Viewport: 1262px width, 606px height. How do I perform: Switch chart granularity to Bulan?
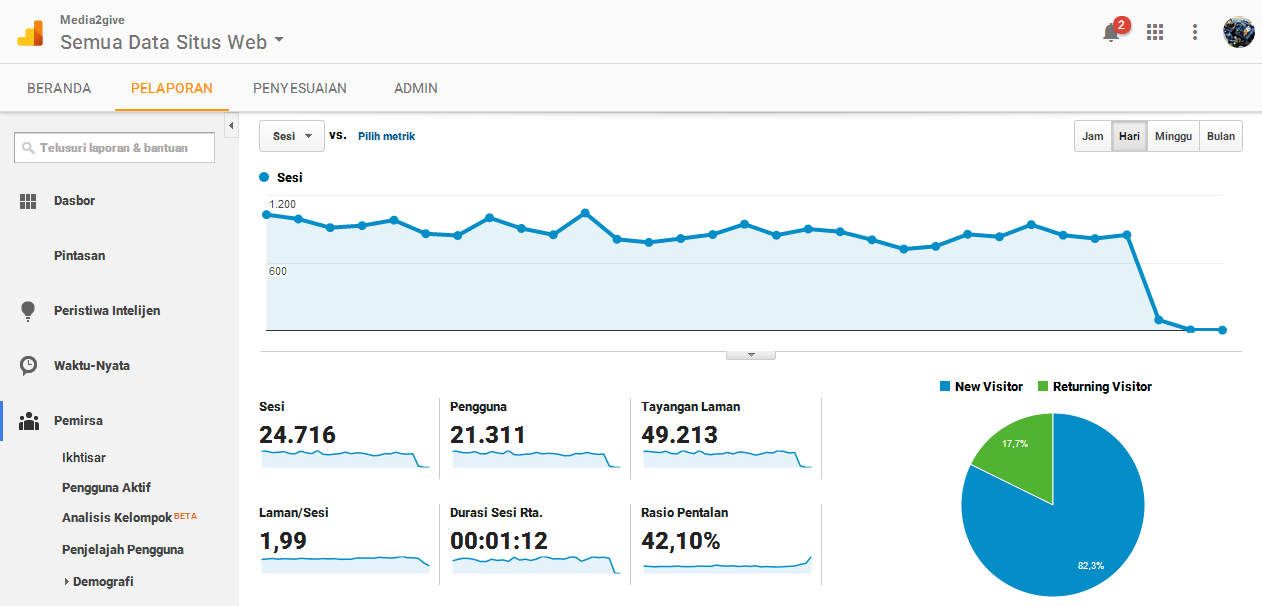(x=1220, y=137)
